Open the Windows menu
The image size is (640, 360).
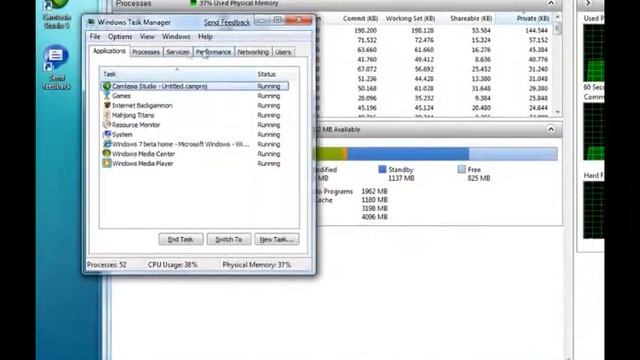coord(176,37)
